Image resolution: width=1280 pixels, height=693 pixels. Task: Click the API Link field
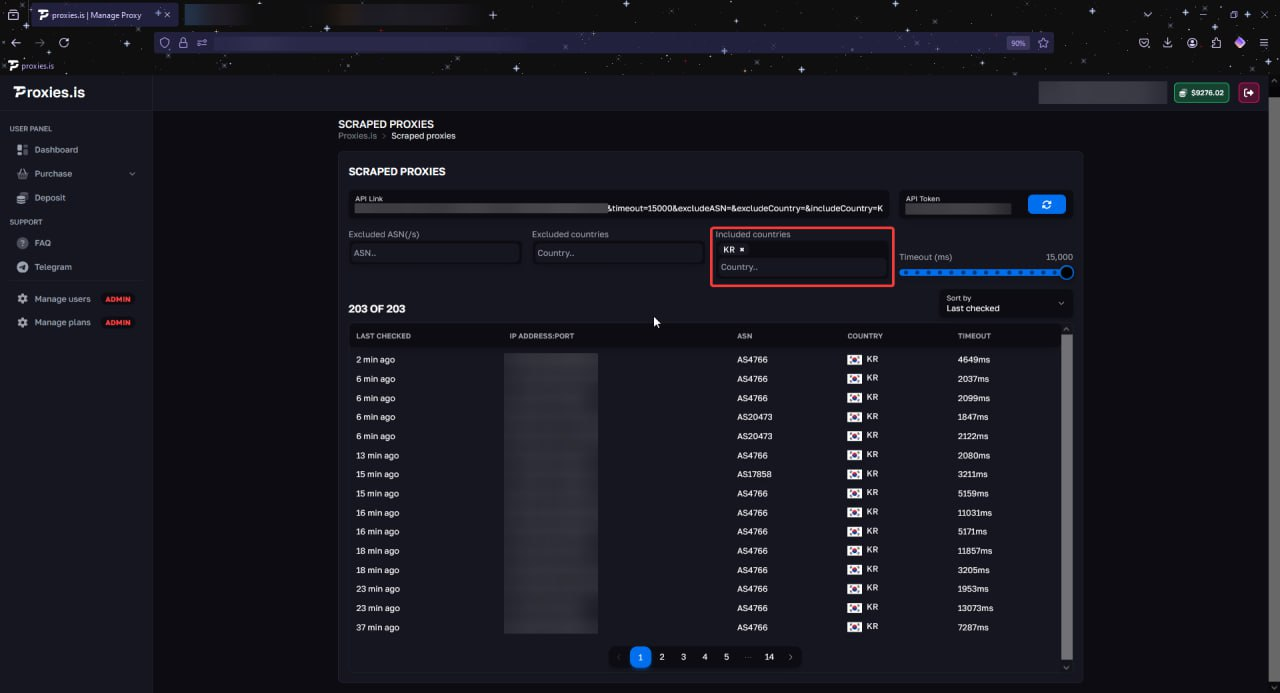(x=618, y=204)
